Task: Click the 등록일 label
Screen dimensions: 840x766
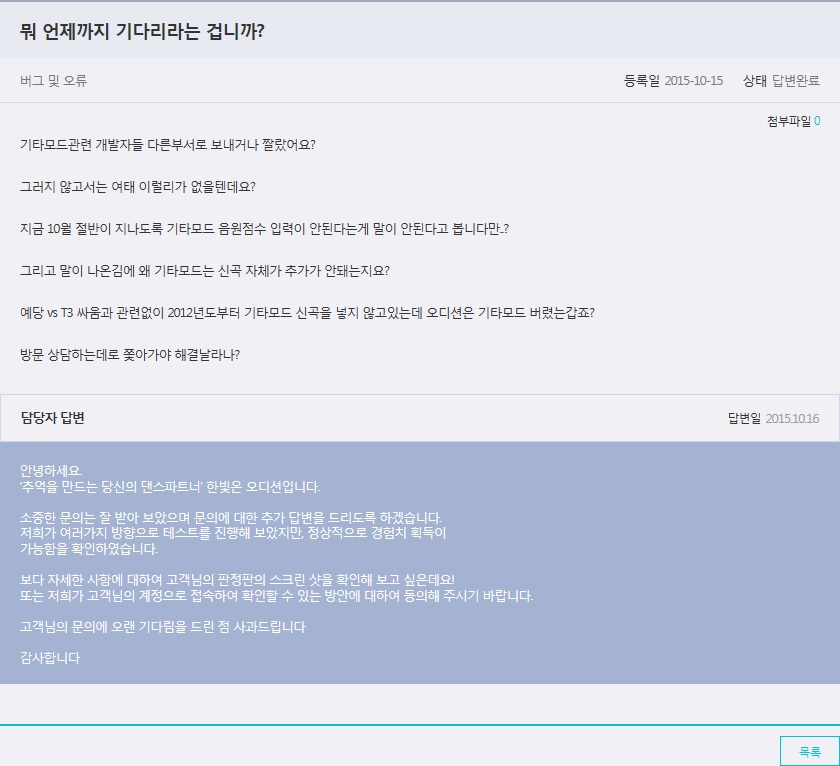Action: coord(642,81)
